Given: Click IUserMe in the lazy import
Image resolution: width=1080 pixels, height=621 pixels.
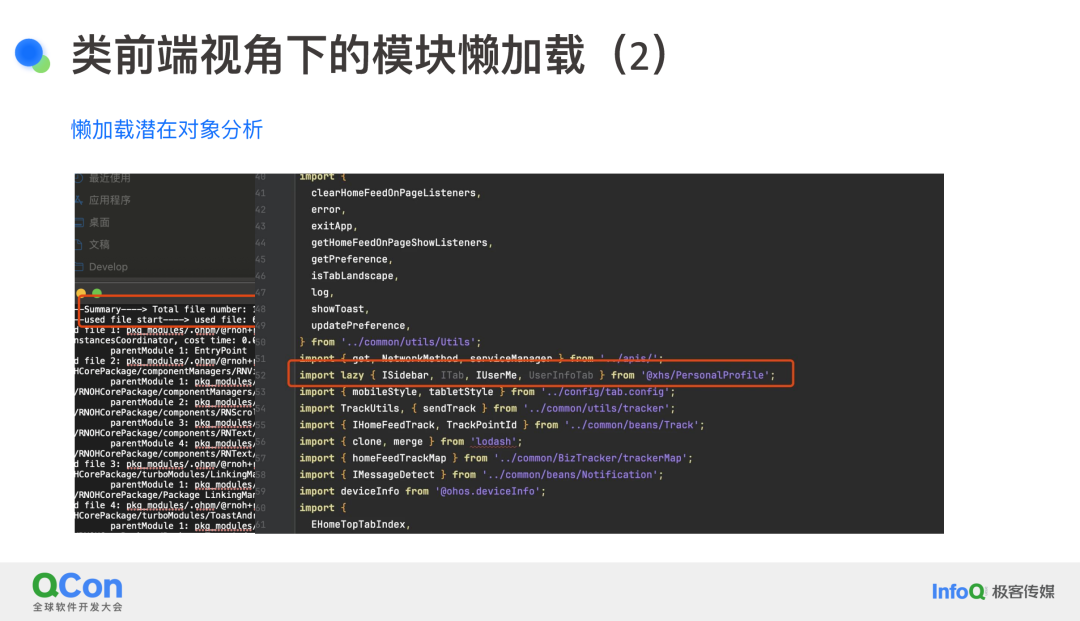Looking at the screenshot, I should pos(496,375).
